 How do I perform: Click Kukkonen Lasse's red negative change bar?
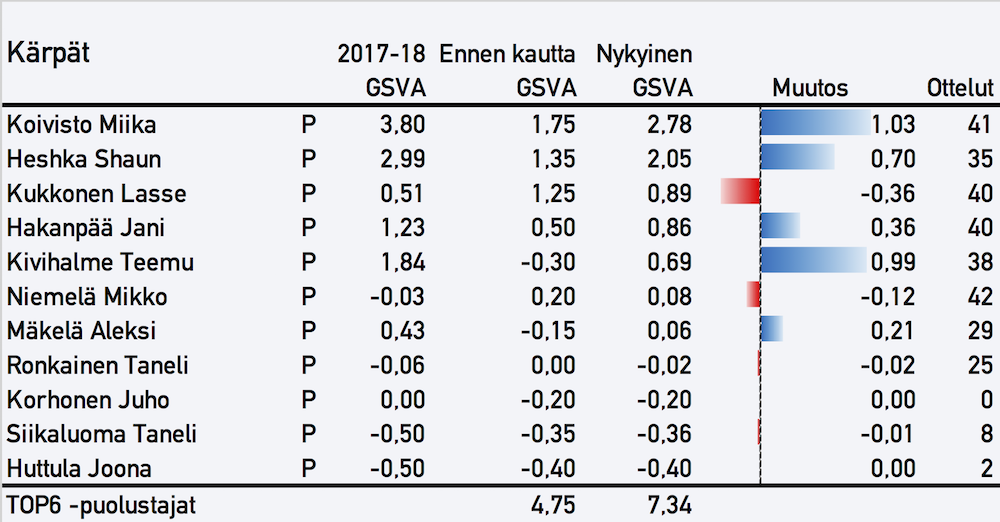point(741,193)
